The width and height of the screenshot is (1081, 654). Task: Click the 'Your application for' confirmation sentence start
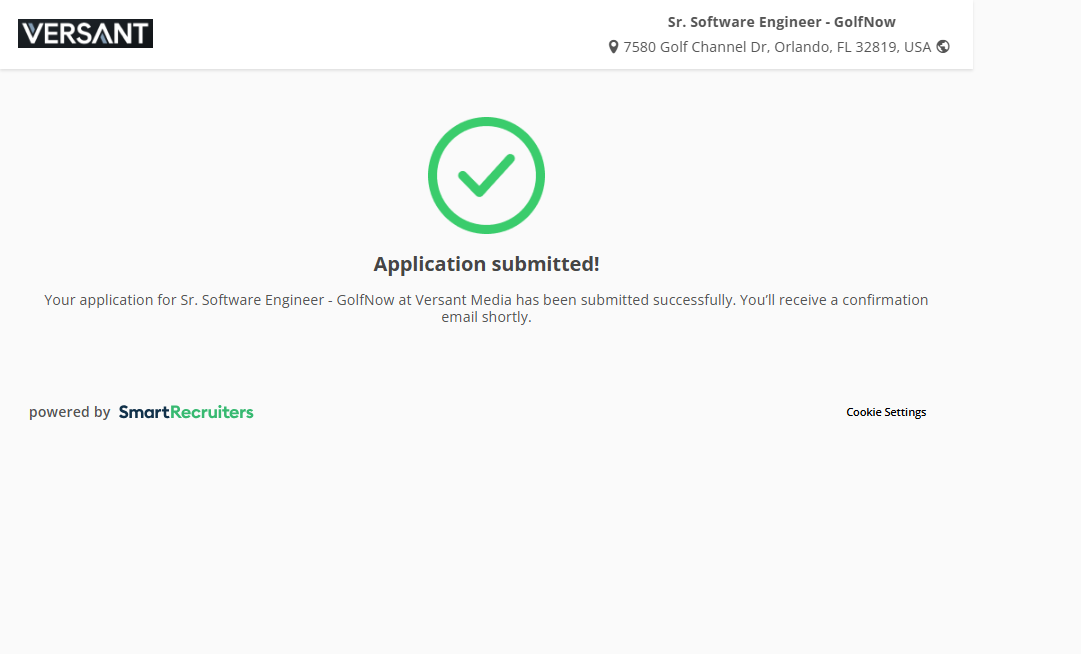pyautogui.click(x=110, y=300)
